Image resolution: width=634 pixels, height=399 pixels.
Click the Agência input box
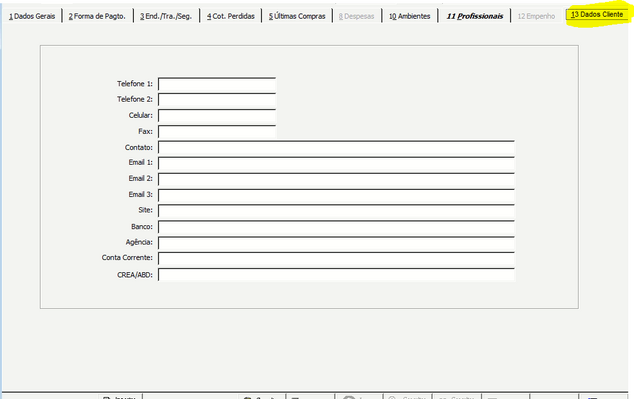click(x=336, y=243)
